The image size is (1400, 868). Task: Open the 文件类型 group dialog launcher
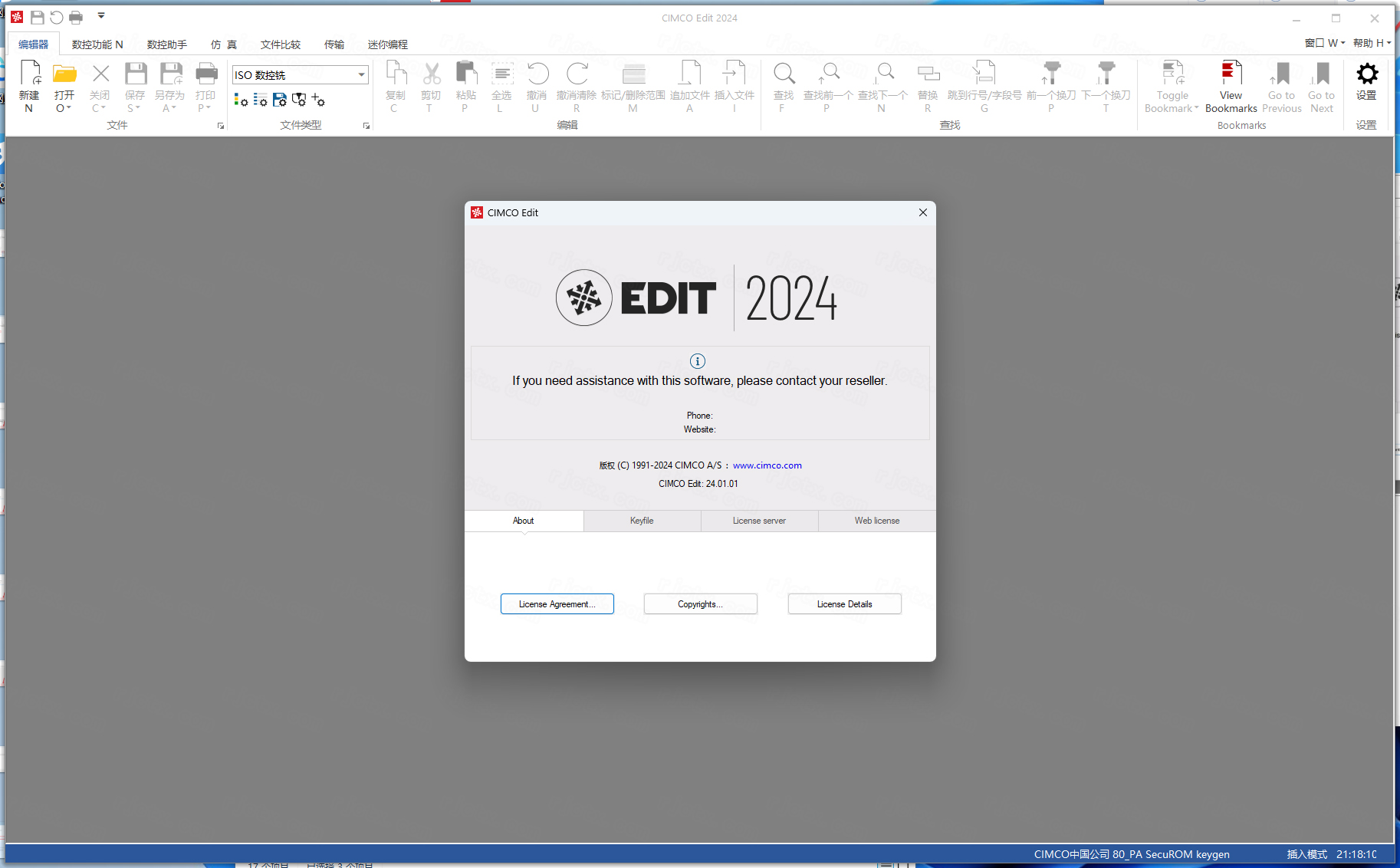(366, 126)
